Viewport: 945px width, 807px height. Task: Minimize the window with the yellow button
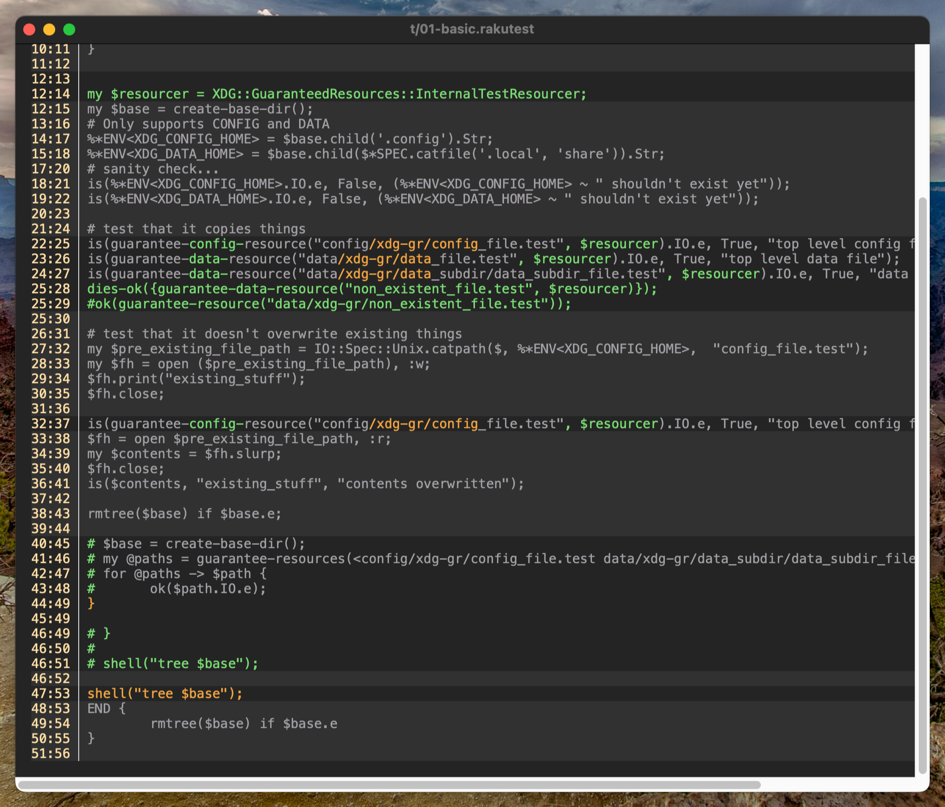pyautogui.click(x=49, y=29)
